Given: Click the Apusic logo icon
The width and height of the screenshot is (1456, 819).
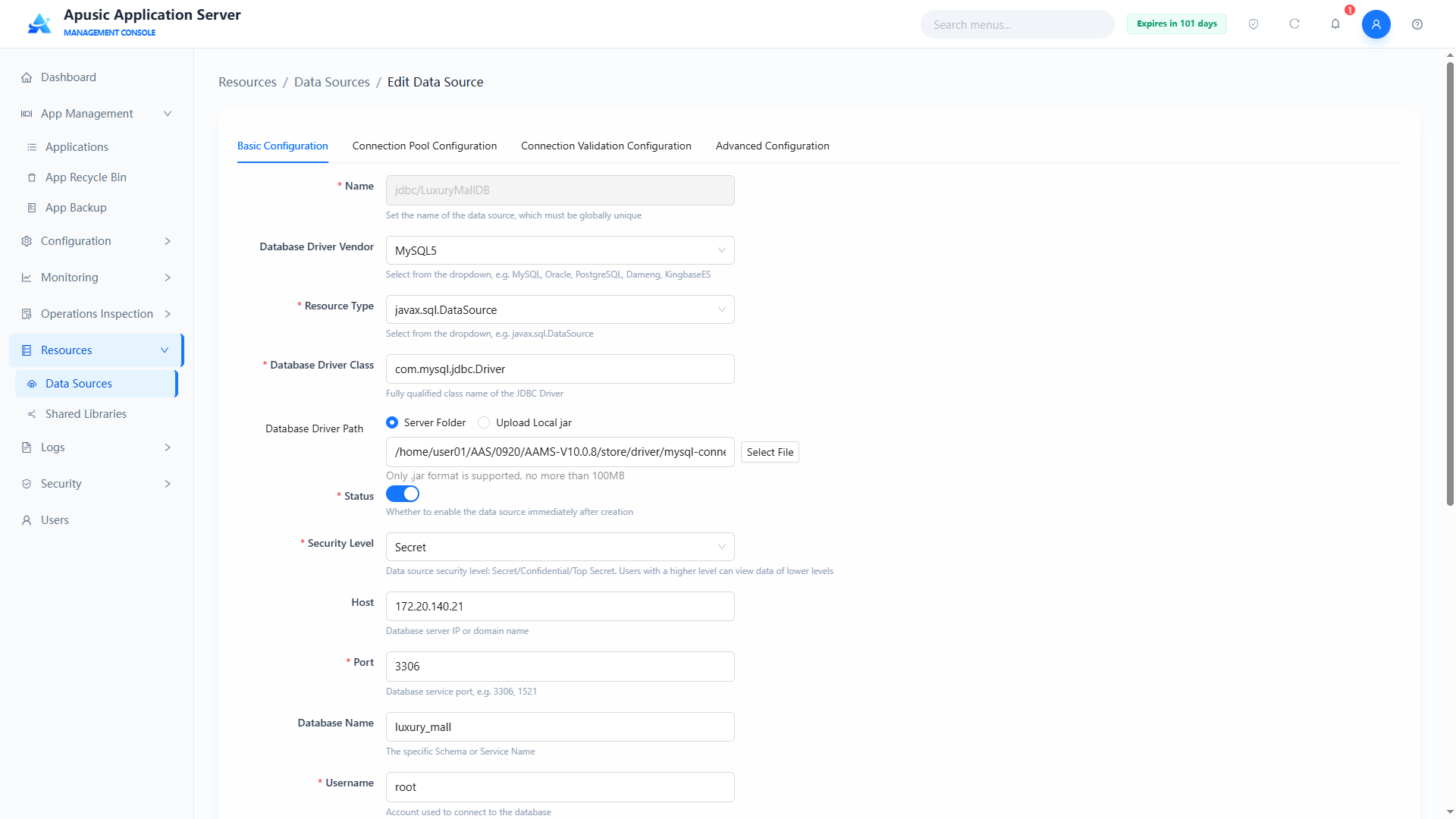Looking at the screenshot, I should (39, 24).
